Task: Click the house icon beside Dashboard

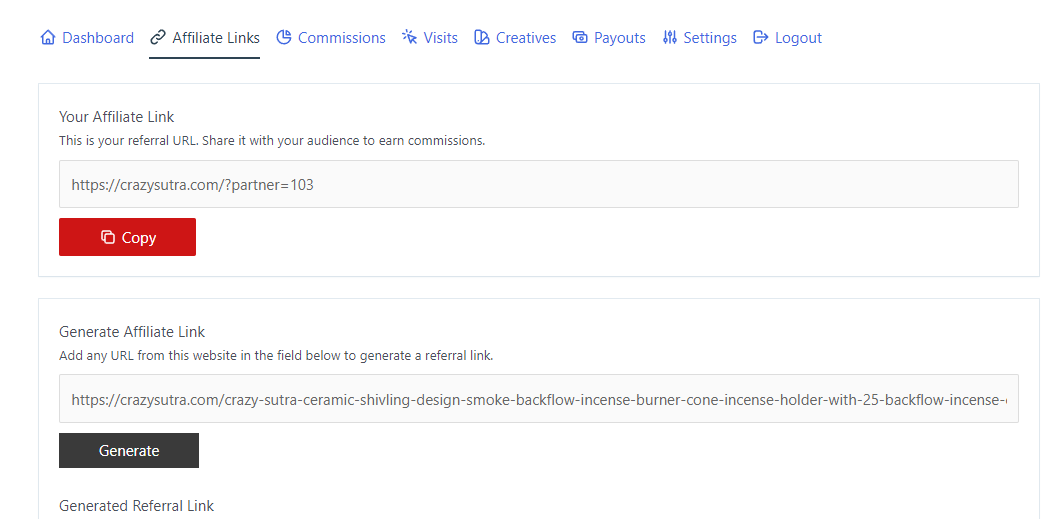Action: pos(48,38)
